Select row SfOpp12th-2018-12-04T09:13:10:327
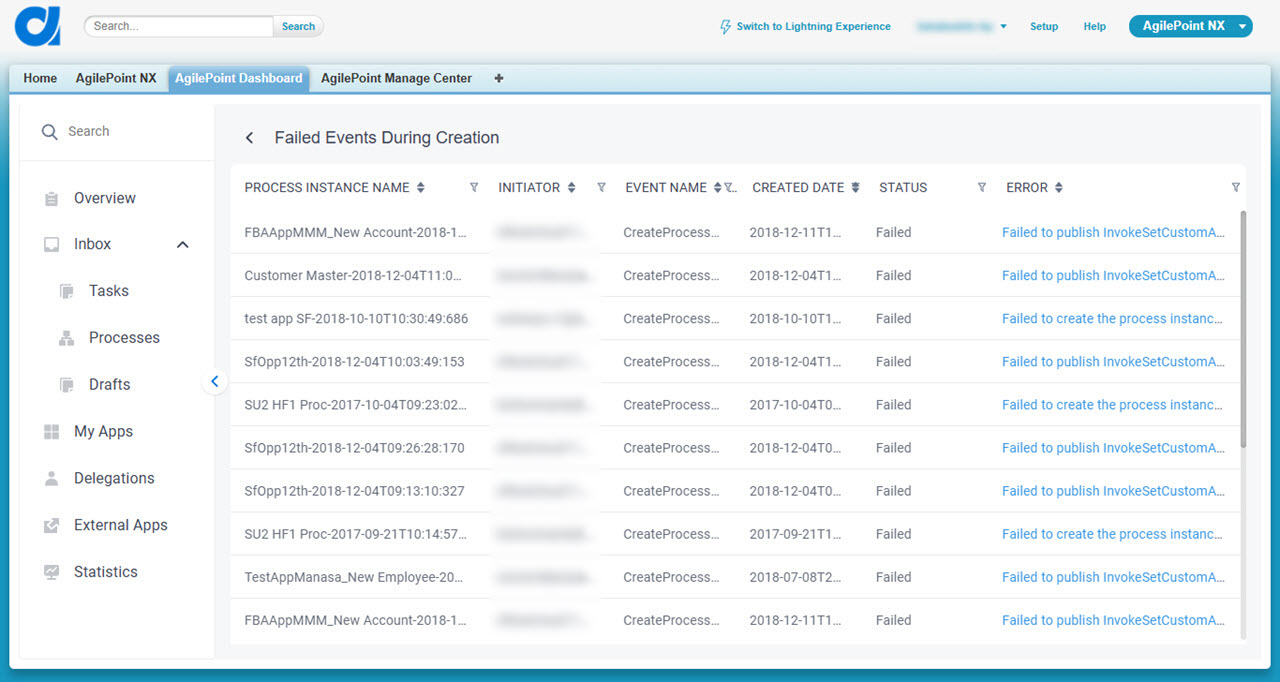 coord(354,491)
